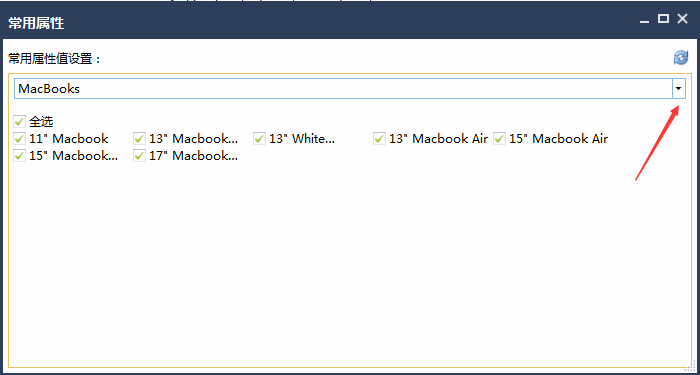Image resolution: width=700 pixels, height=375 pixels.
Task: Click the refresh icon beside 常用属性值设置
Action: [x=681, y=58]
